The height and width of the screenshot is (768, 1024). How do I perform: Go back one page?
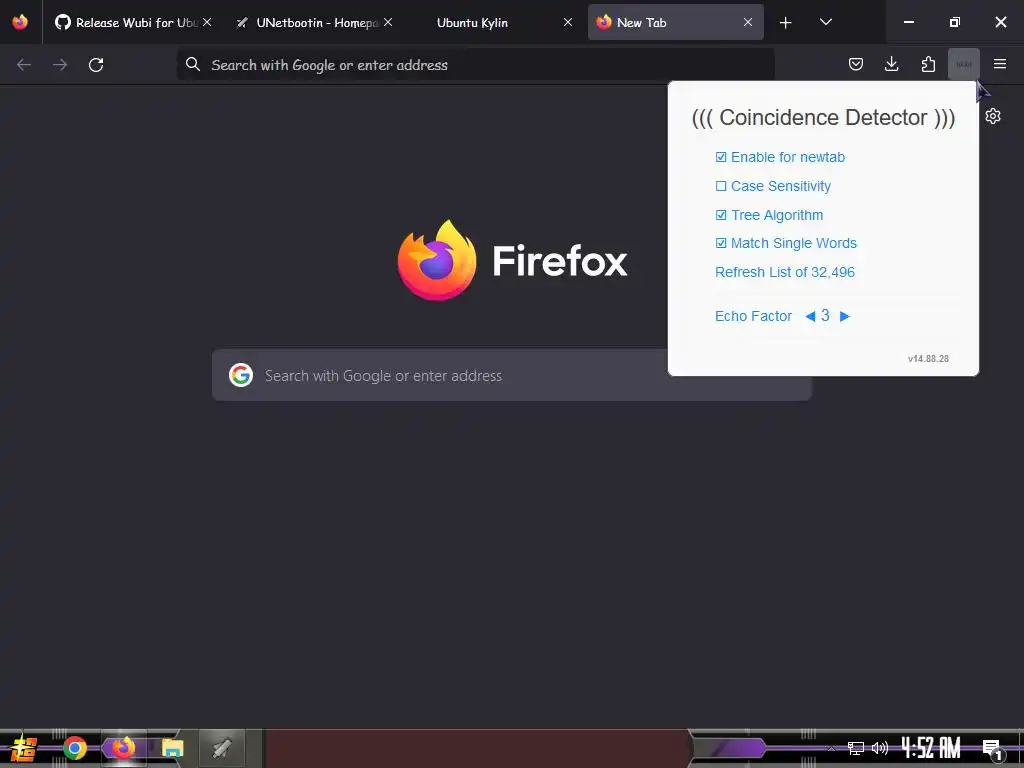click(x=24, y=65)
